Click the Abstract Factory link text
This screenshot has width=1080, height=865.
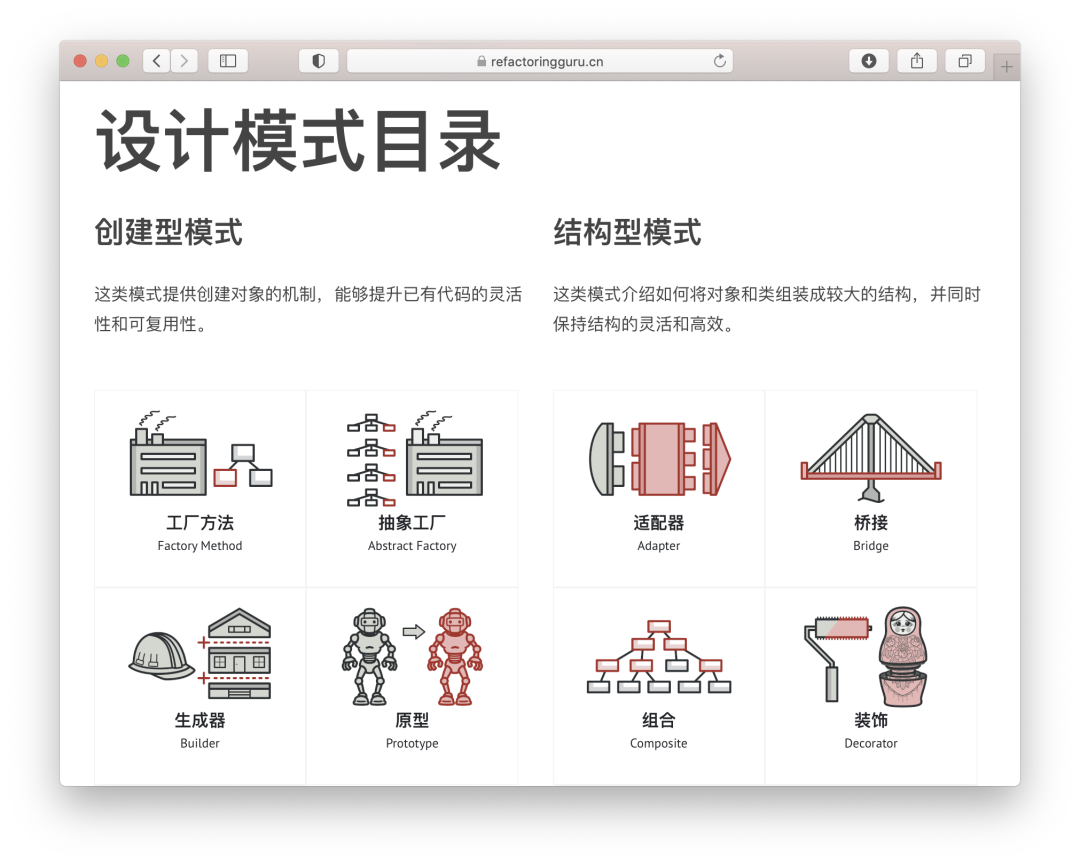point(412,546)
